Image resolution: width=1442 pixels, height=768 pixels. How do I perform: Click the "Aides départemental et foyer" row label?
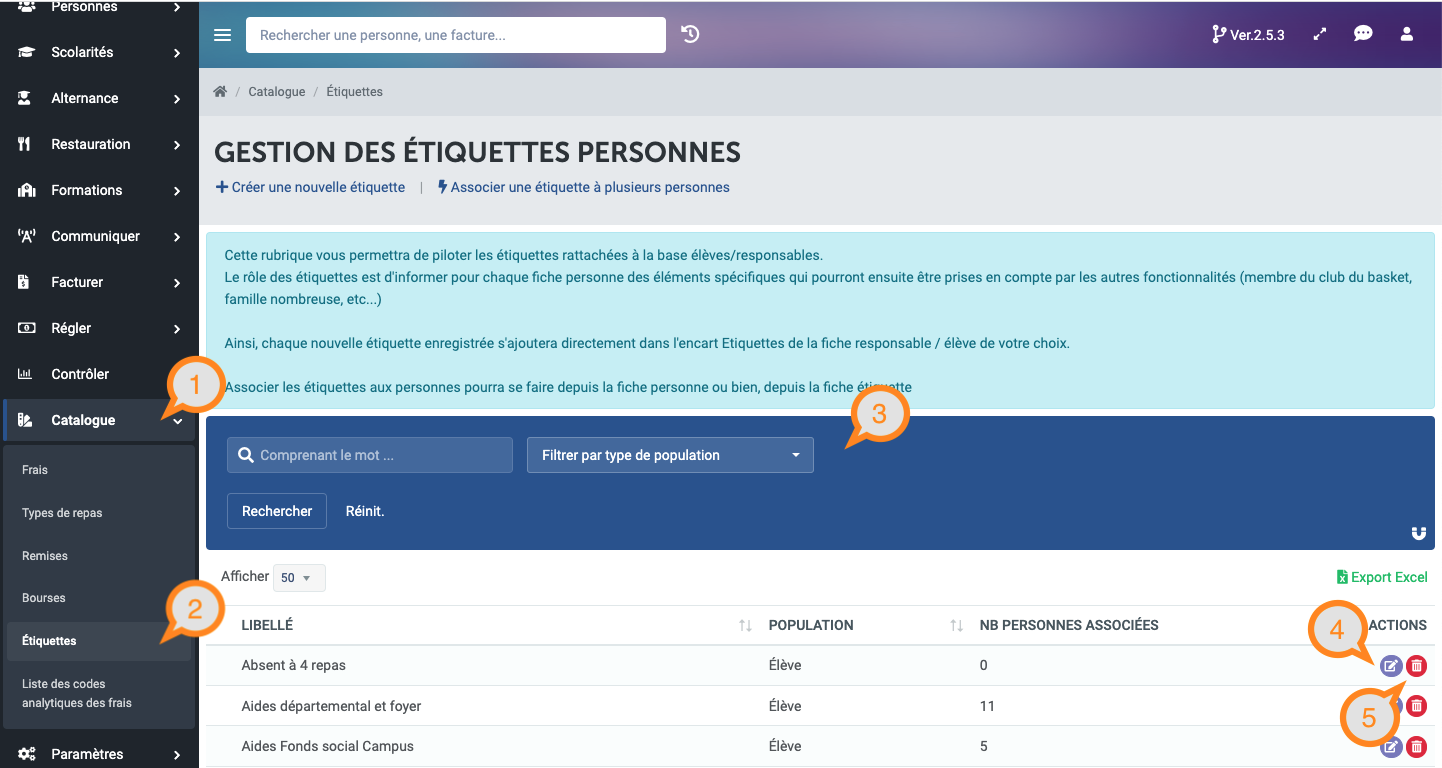pyautogui.click(x=331, y=706)
